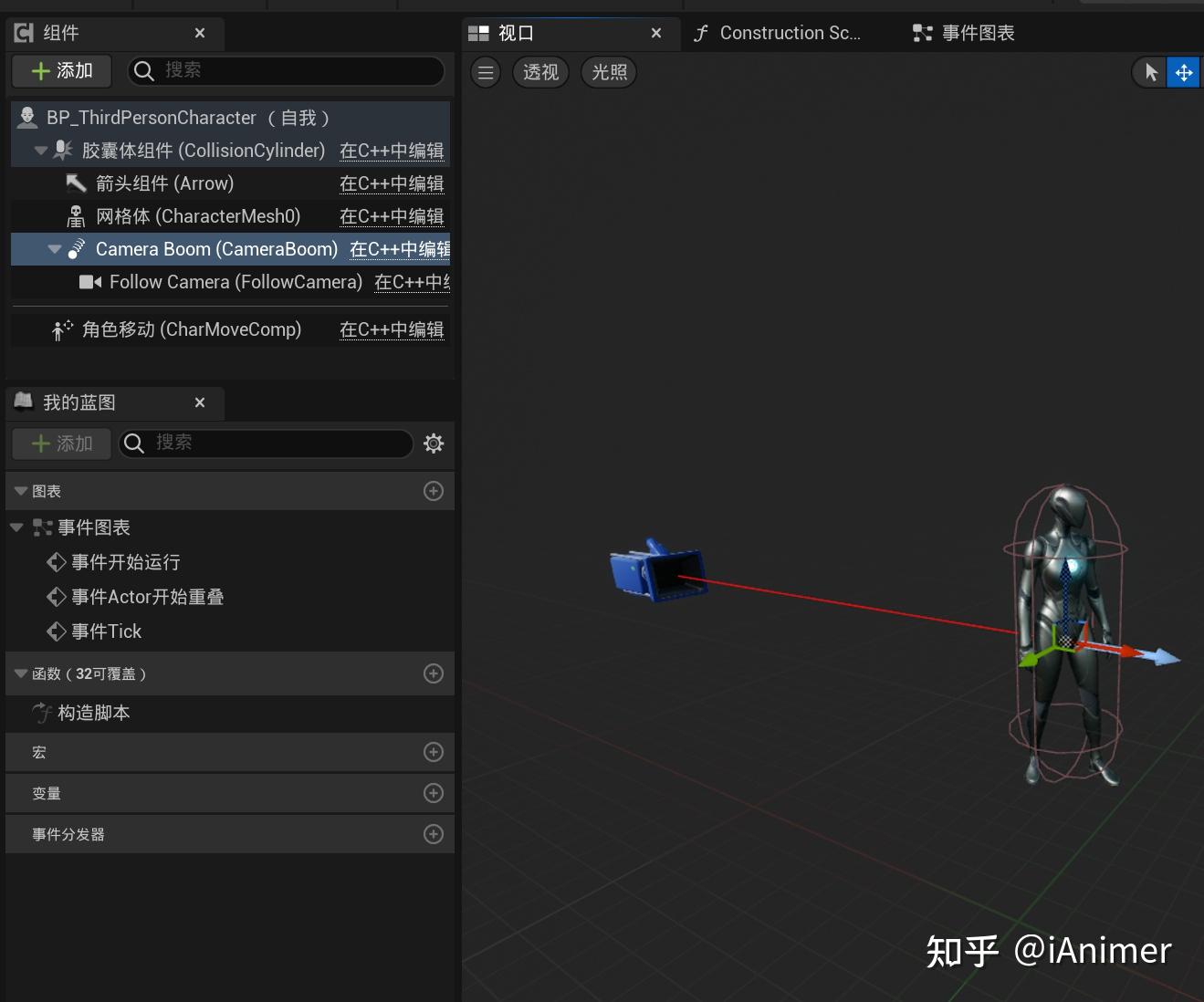
Task: Open the 透视 perspective view dropdown
Action: [x=540, y=72]
